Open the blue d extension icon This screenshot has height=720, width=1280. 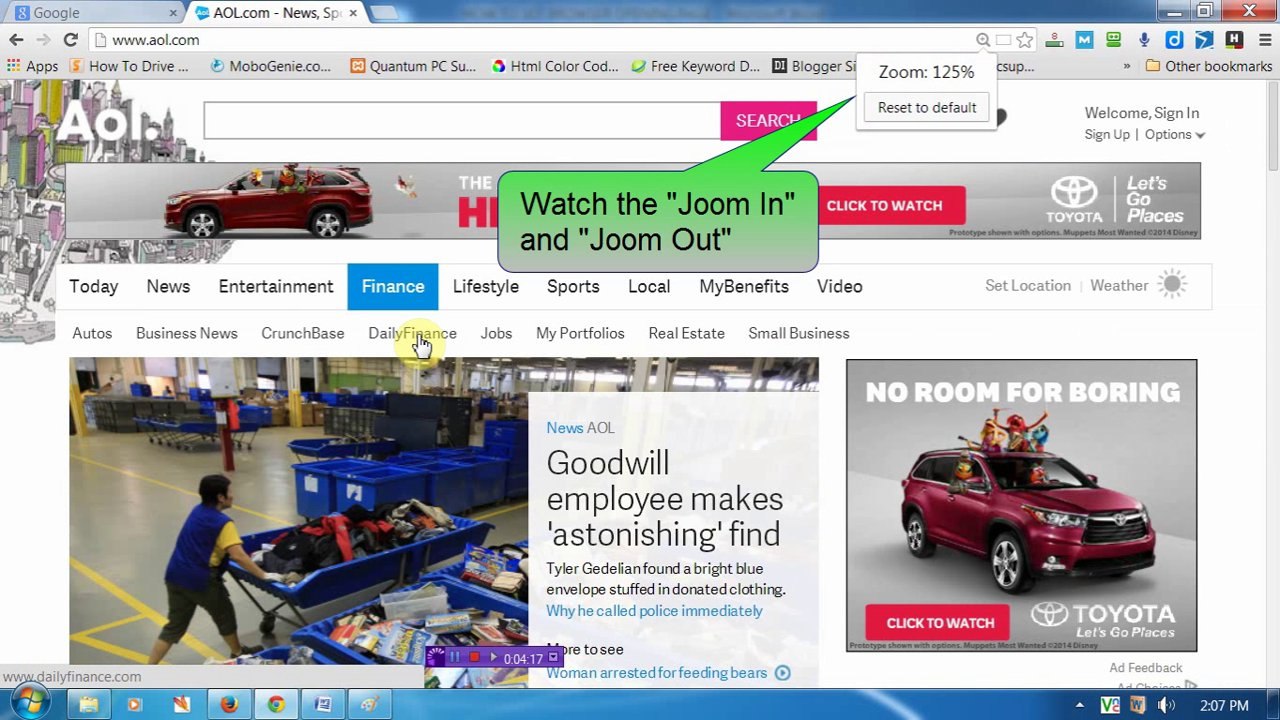coord(1174,40)
